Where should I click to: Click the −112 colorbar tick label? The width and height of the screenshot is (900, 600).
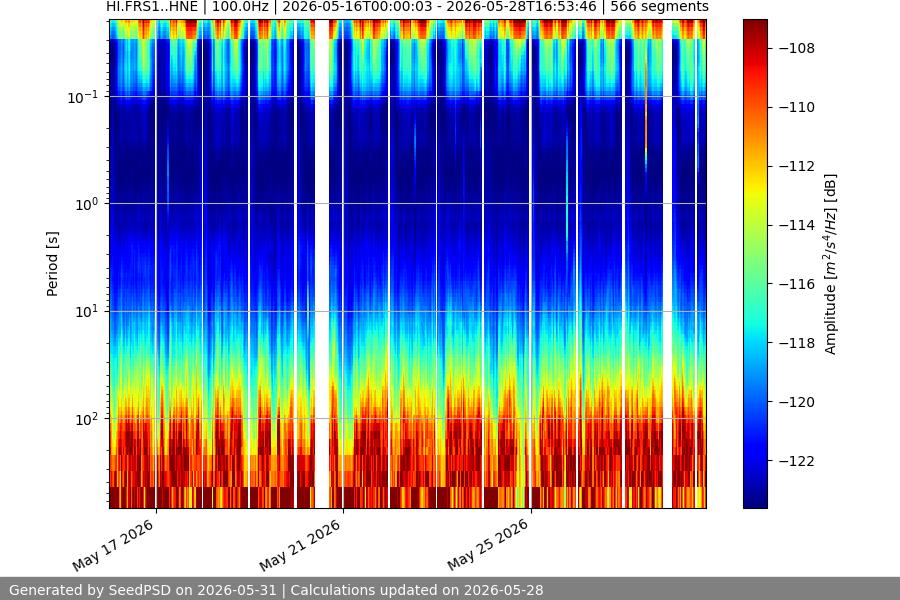[797, 167]
